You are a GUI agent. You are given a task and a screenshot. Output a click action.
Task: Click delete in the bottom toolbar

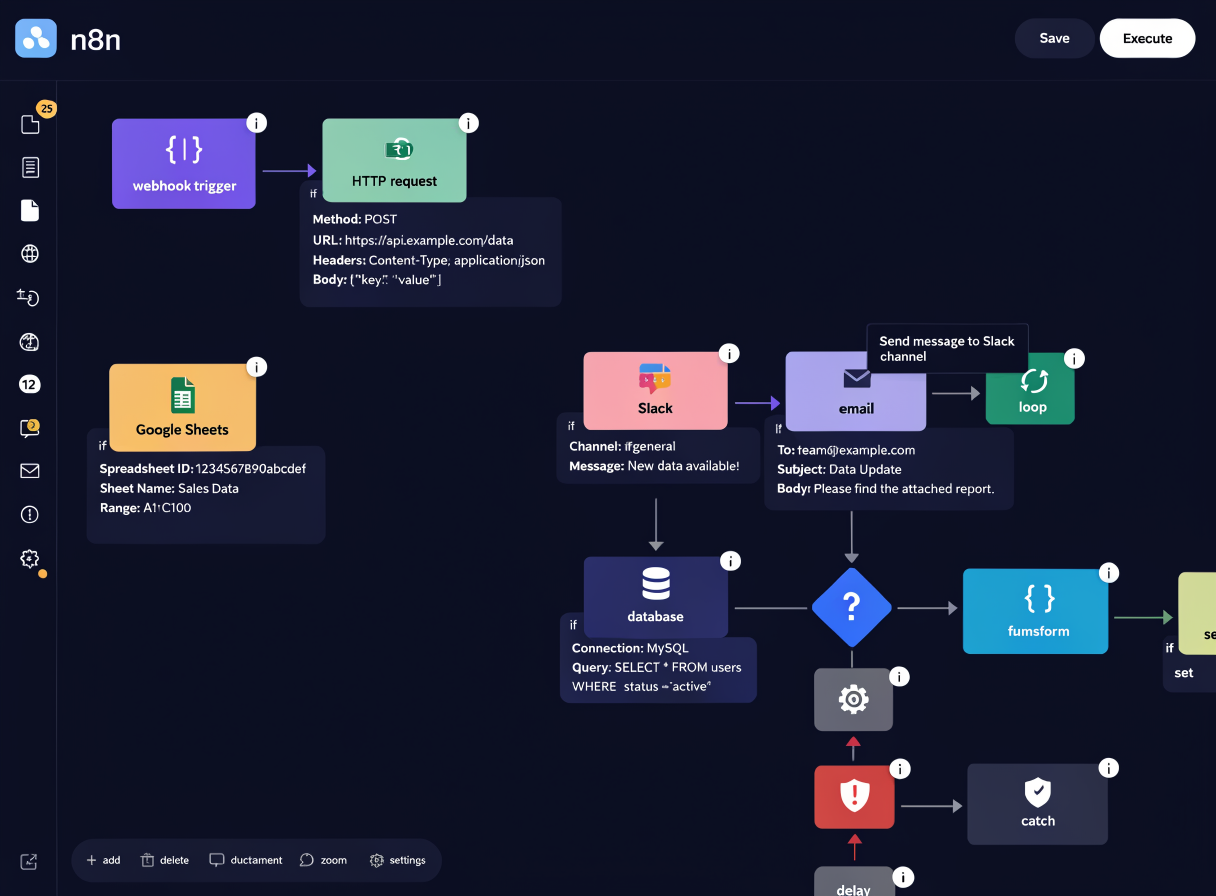pyautogui.click(x=165, y=860)
